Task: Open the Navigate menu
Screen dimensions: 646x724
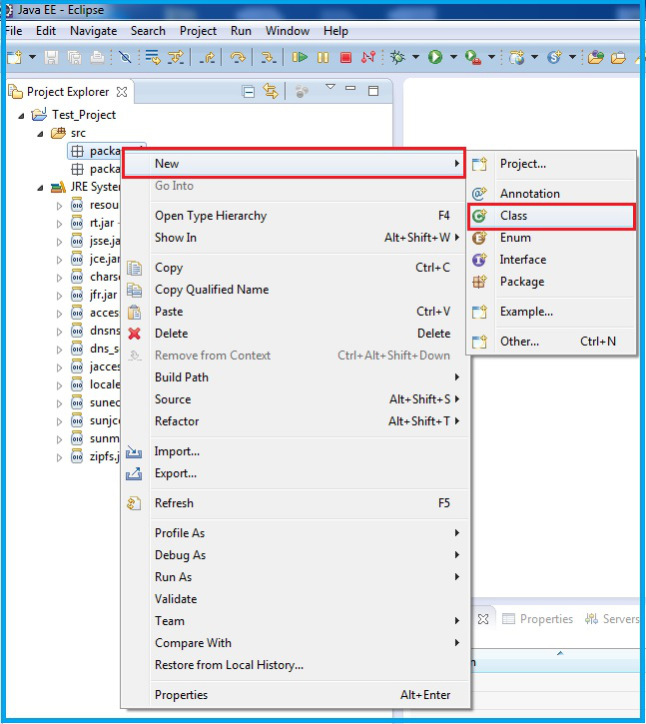Action: click(x=93, y=31)
